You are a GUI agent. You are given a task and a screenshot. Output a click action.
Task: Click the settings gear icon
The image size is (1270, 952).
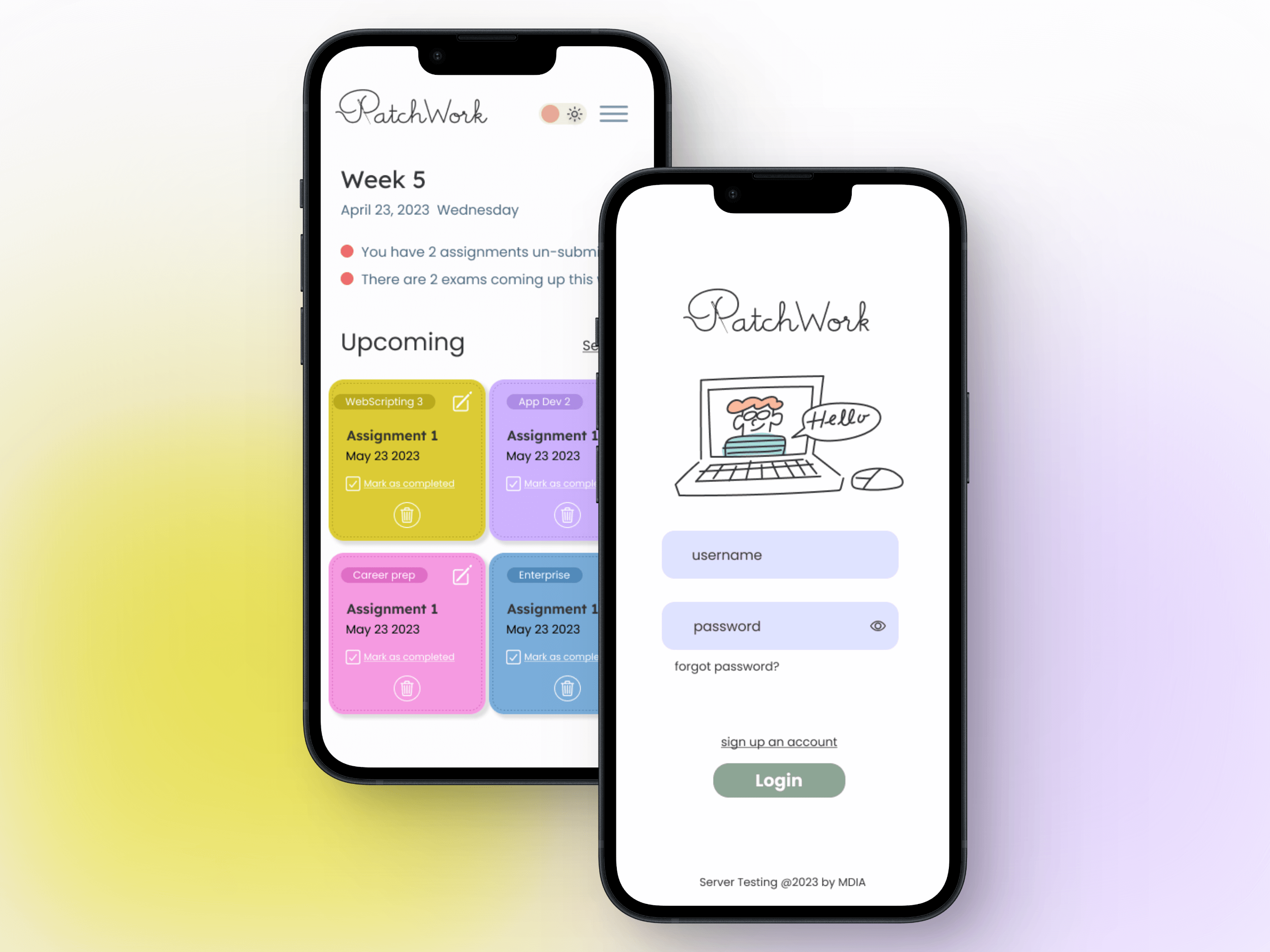(575, 112)
